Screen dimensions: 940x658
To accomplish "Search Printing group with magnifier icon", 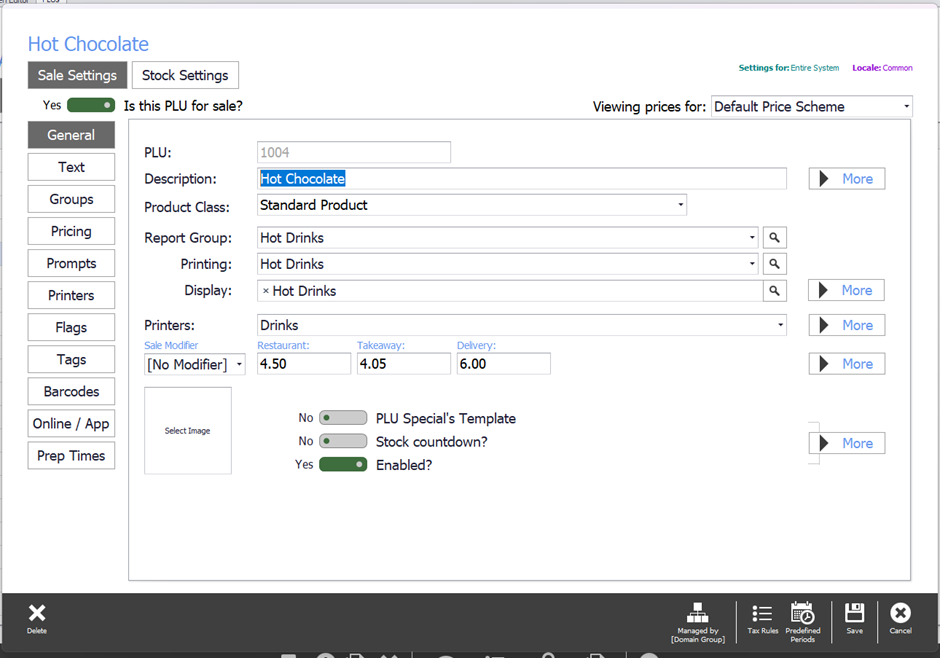I will point(775,264).
